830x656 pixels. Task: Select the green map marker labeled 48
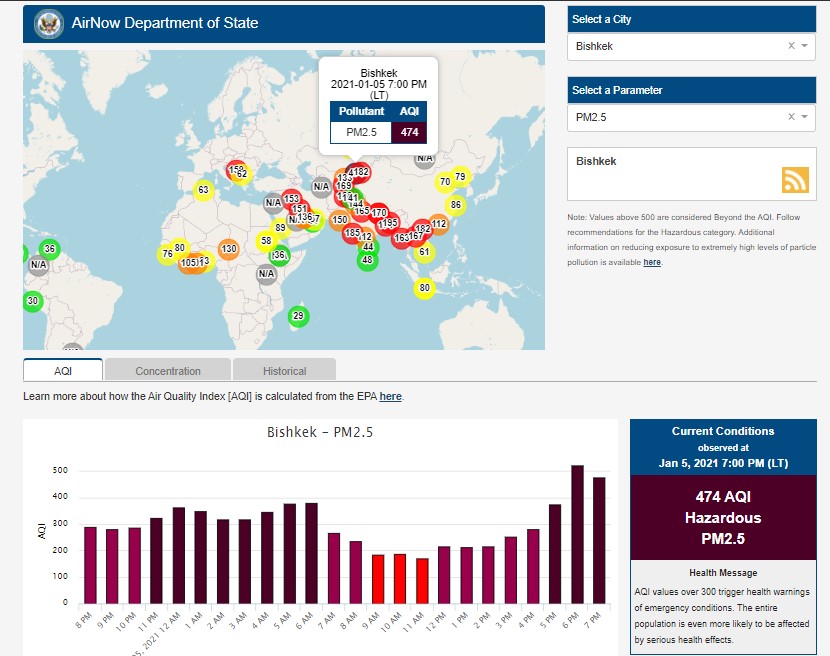[x=367, y=260]
